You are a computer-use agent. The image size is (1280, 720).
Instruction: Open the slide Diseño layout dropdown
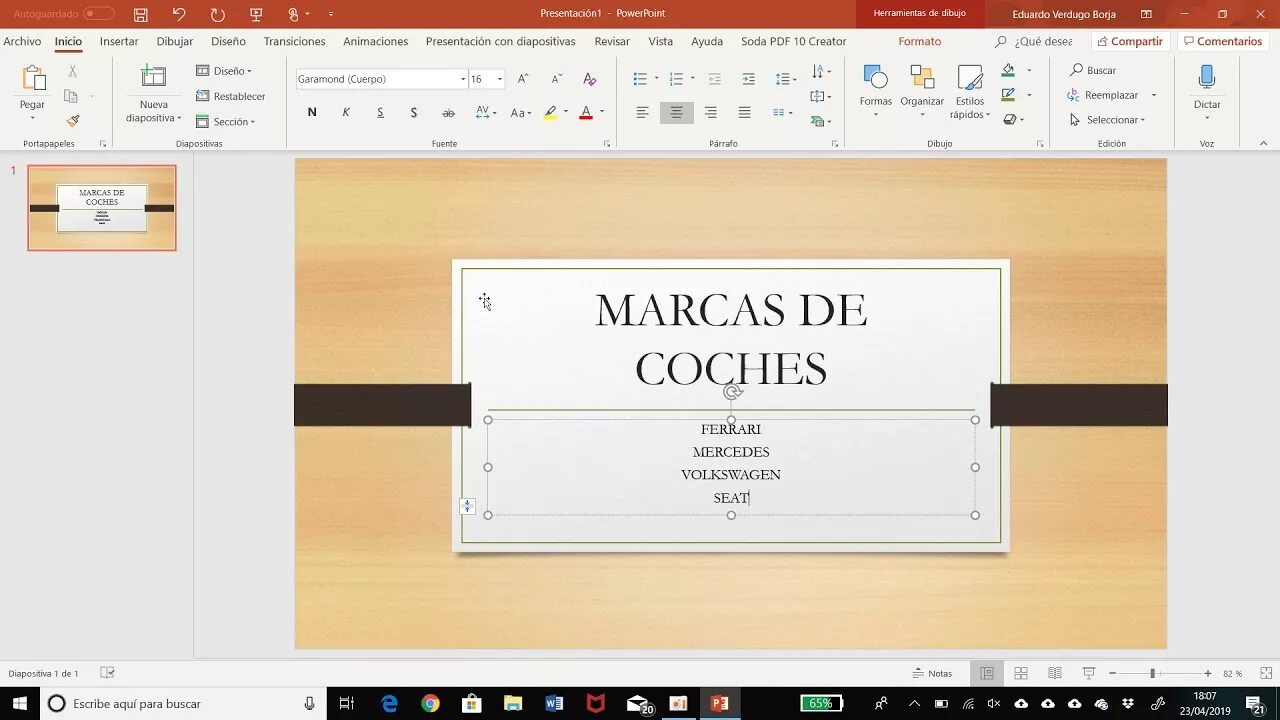click(x=224, y=71)
